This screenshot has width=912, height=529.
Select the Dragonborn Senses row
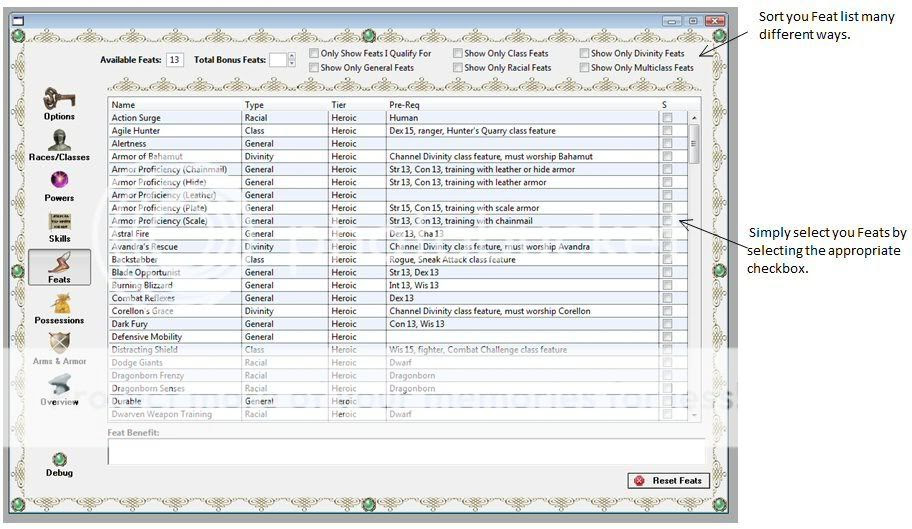pyautogui.click(x=397, y=388)
